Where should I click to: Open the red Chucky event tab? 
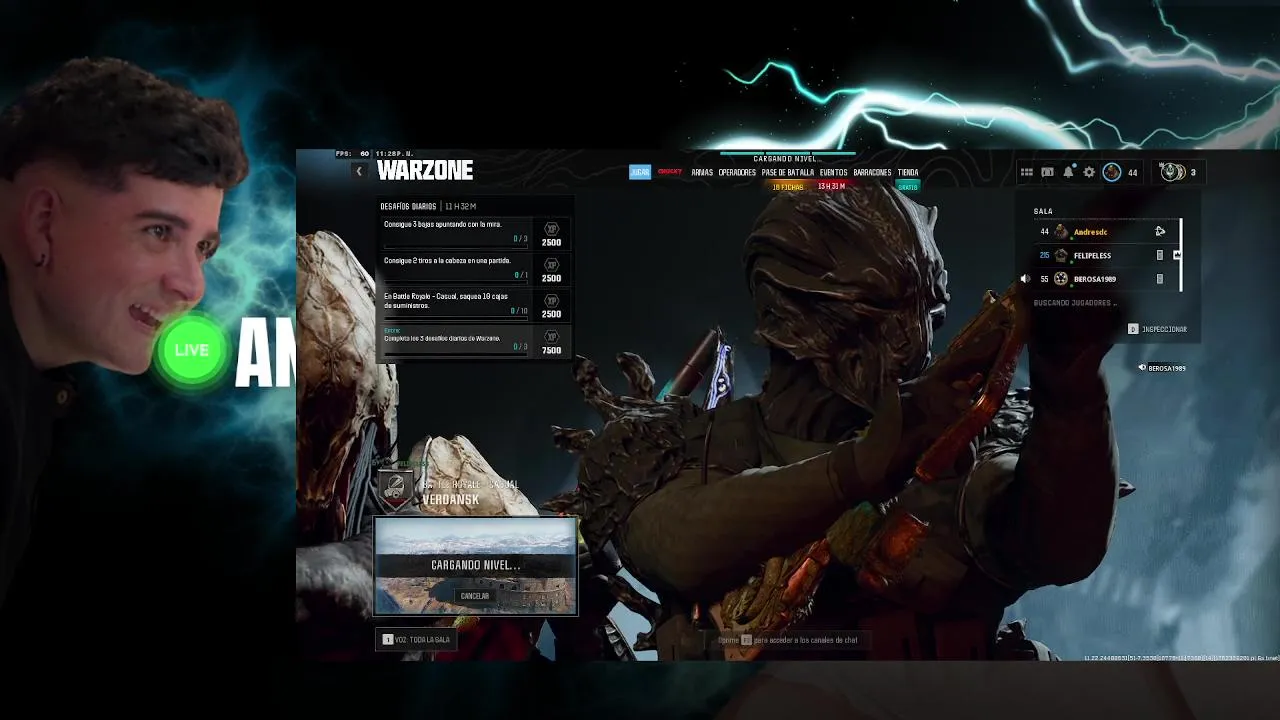(670, 172)
